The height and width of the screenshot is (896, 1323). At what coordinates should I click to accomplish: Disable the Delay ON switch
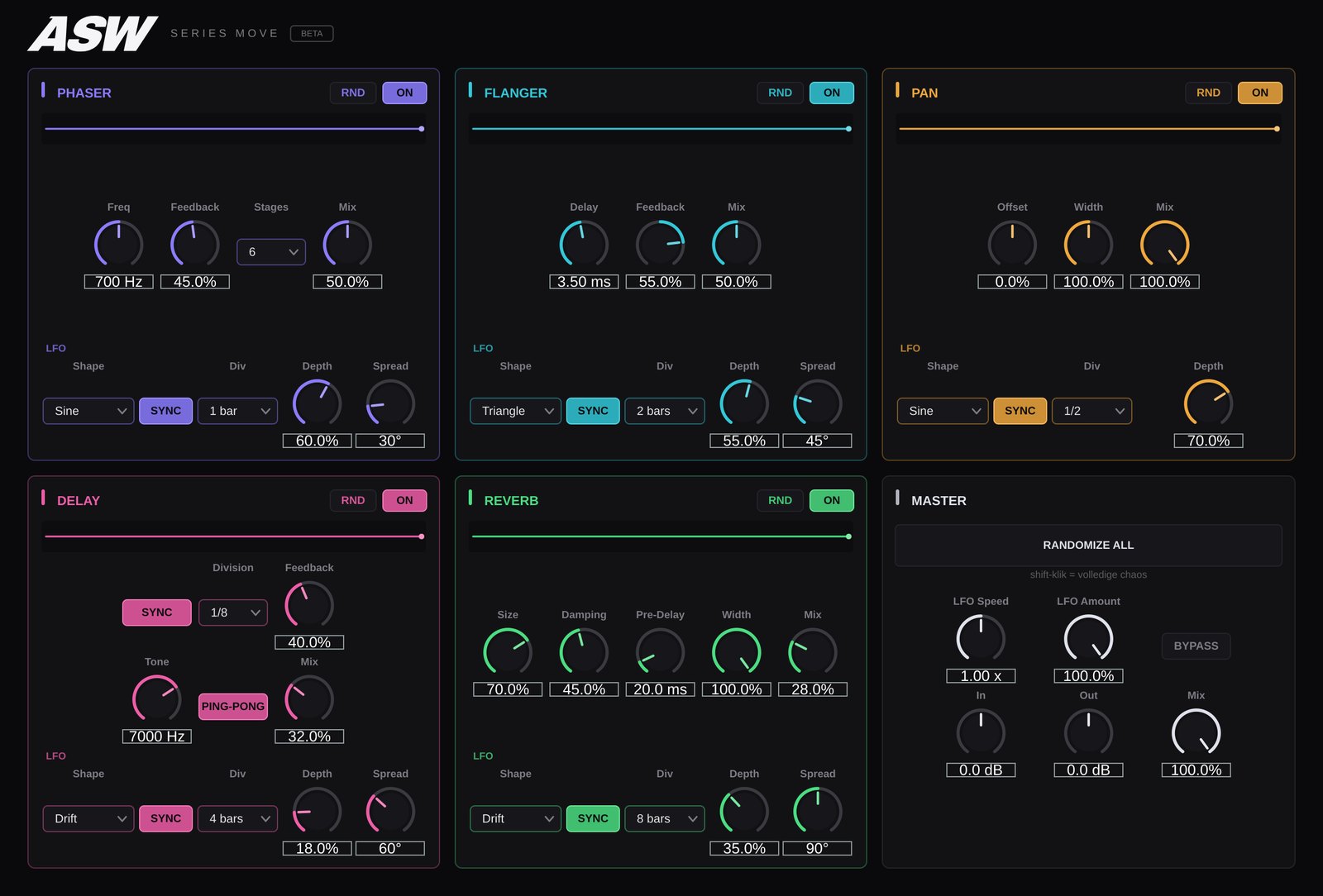pyautogui.click(x=404, y=500)
